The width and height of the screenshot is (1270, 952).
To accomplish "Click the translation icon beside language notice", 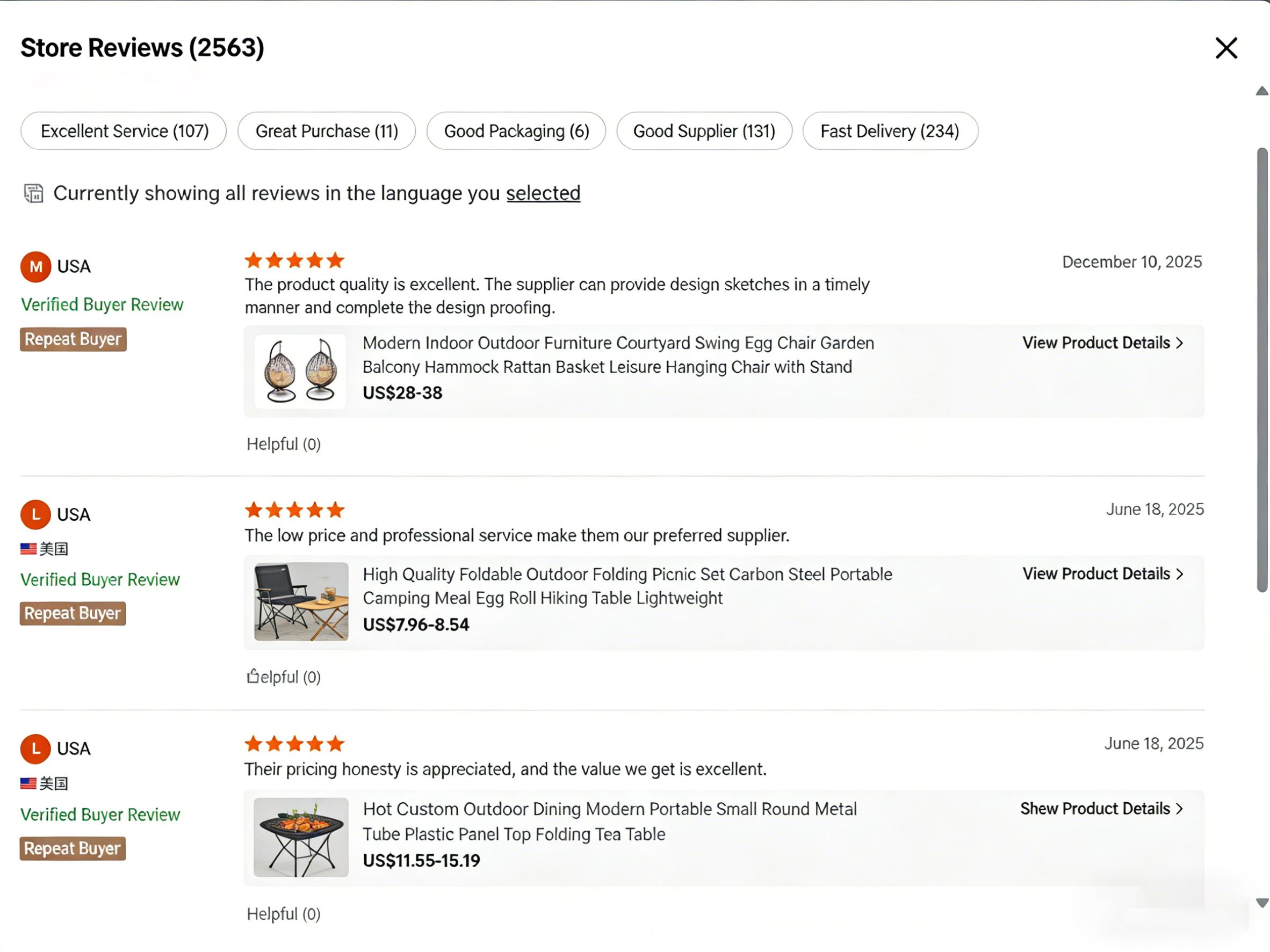I will tap(33, 193).
